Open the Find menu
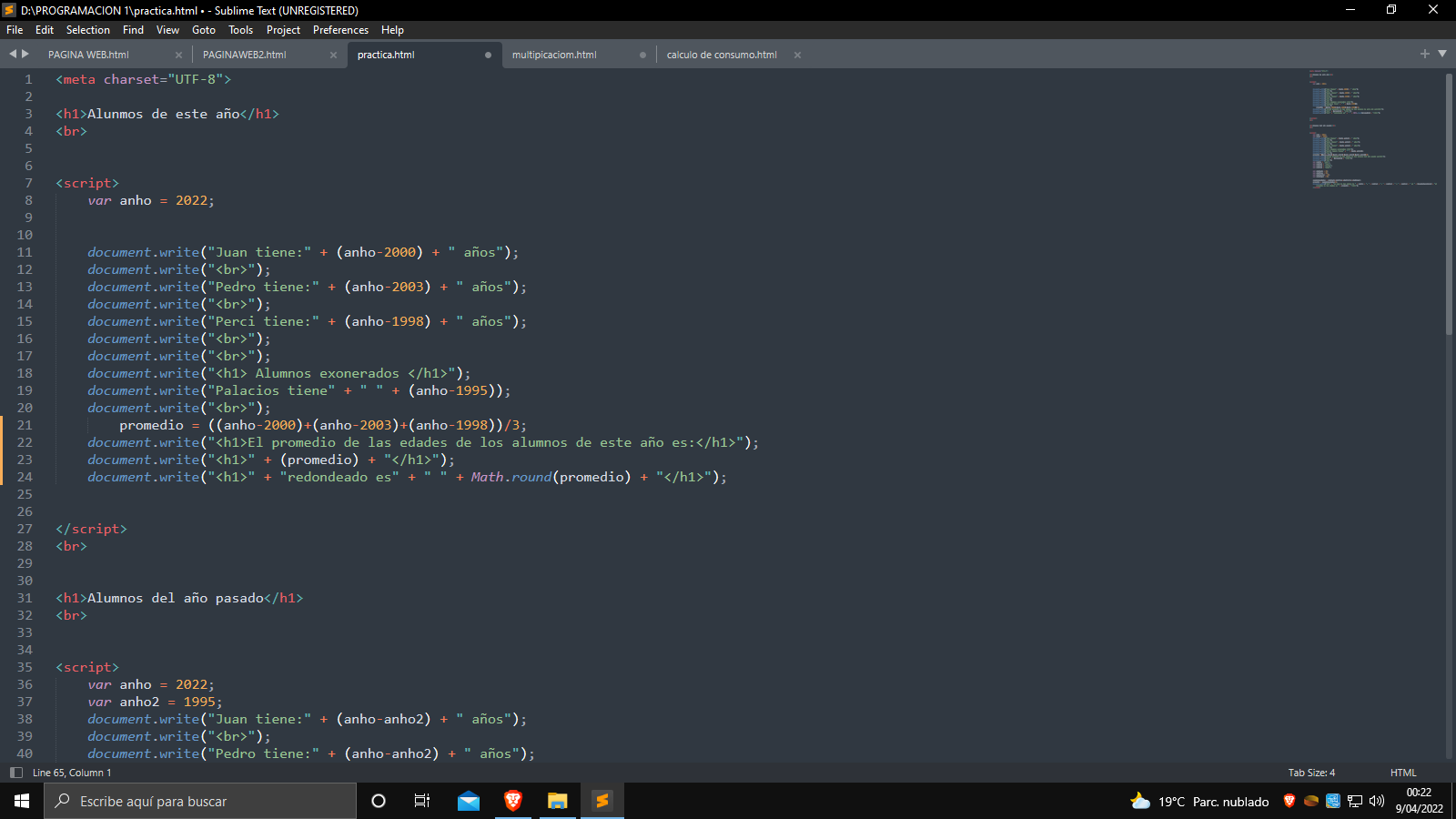 [x=133, y=30]
